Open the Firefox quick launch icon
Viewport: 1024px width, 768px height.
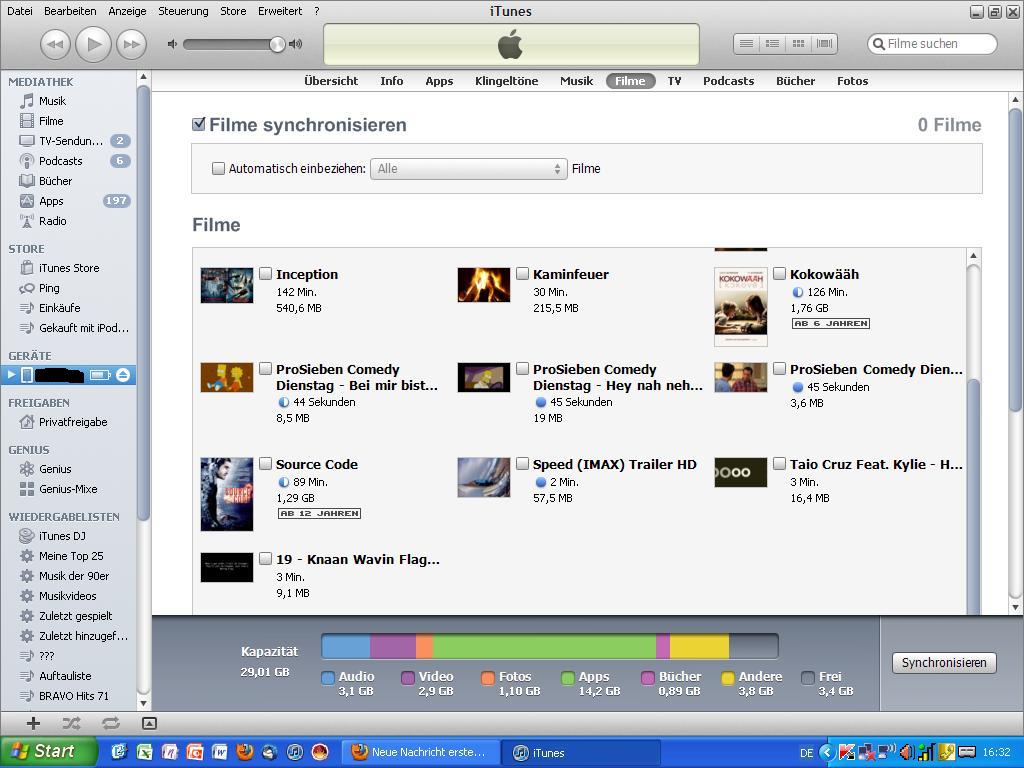pos(245,752)
